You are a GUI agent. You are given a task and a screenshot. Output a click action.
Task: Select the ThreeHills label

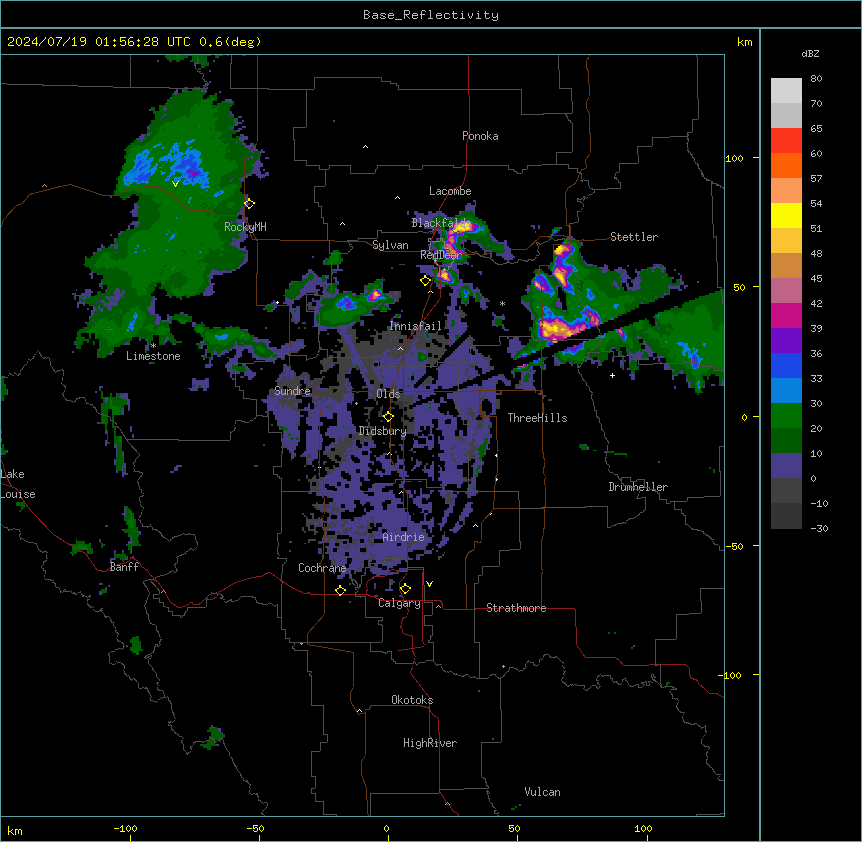click(x=537, y=418)
